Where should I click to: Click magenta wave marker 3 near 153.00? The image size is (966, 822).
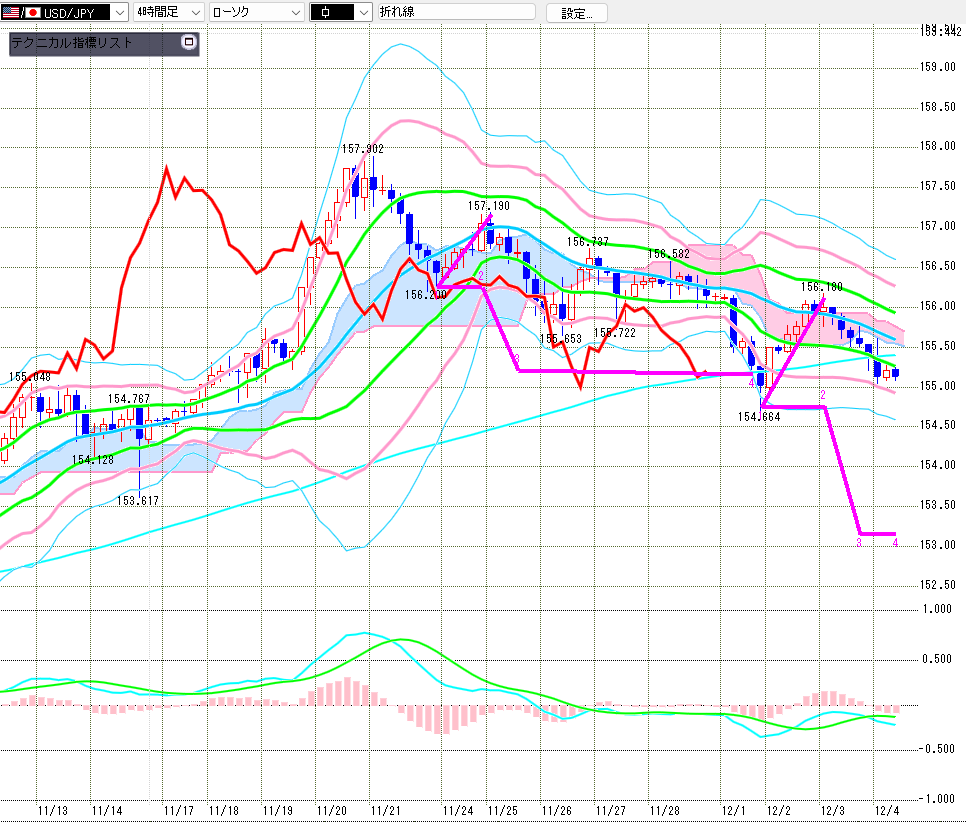click(858, 543)
